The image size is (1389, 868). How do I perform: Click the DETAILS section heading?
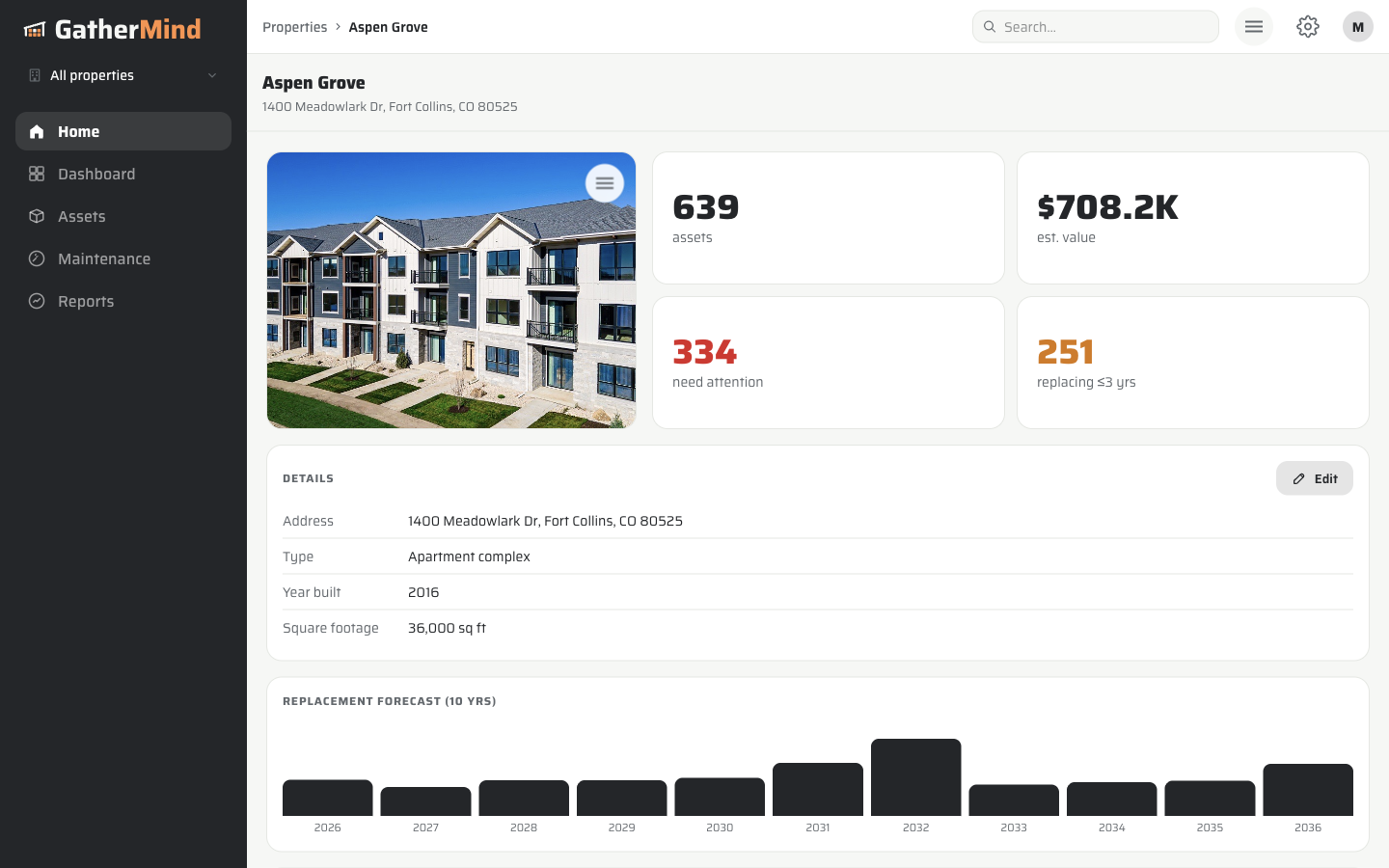(x=308, y=478)
